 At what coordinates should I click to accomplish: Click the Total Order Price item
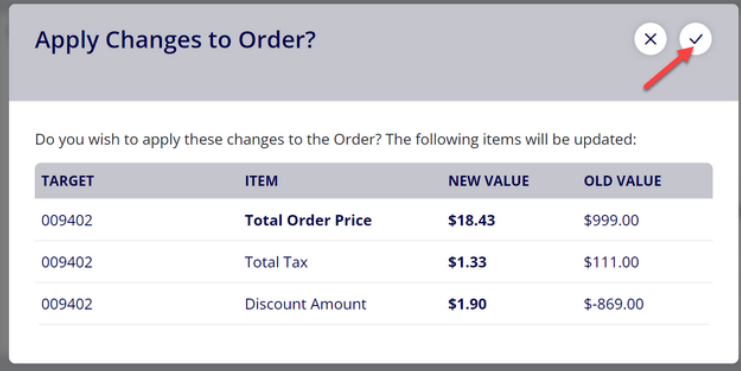coord(308,220)
